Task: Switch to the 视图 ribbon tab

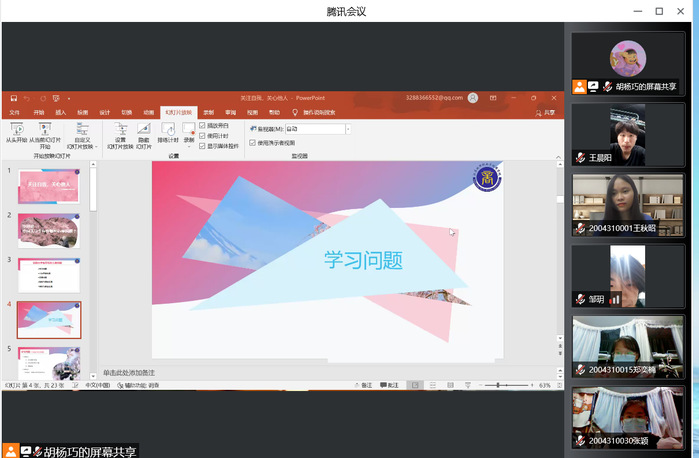Action: (252, 112)
